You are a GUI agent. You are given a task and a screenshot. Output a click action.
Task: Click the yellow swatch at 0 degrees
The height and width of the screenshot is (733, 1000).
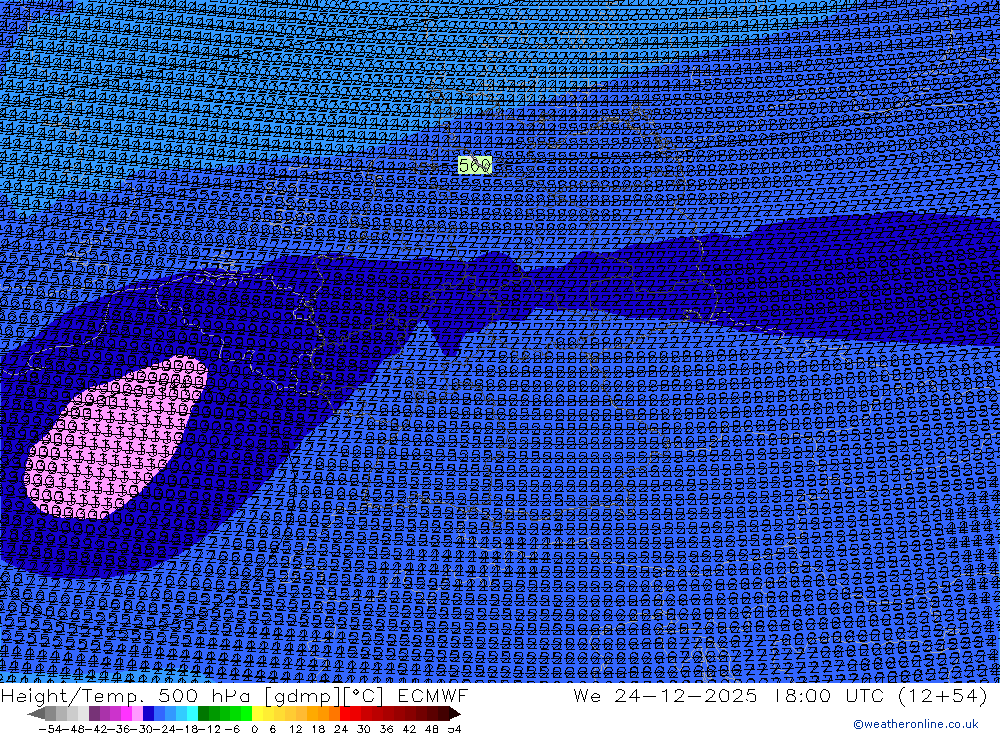[258, 714]
